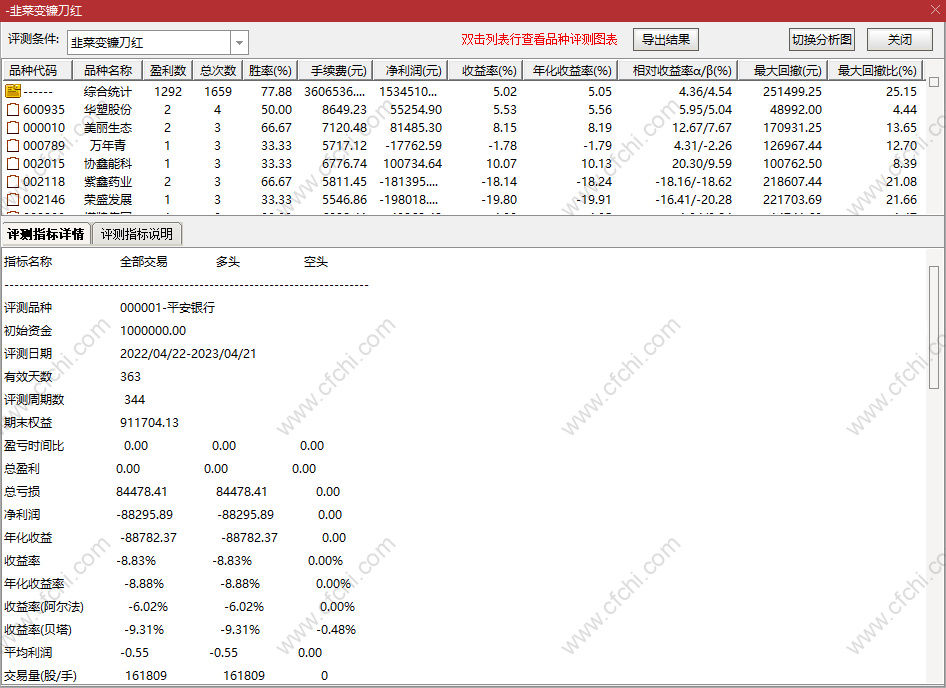
Task: Sort by the 最大回撤比(%) column header
Action: pos(877,71)
